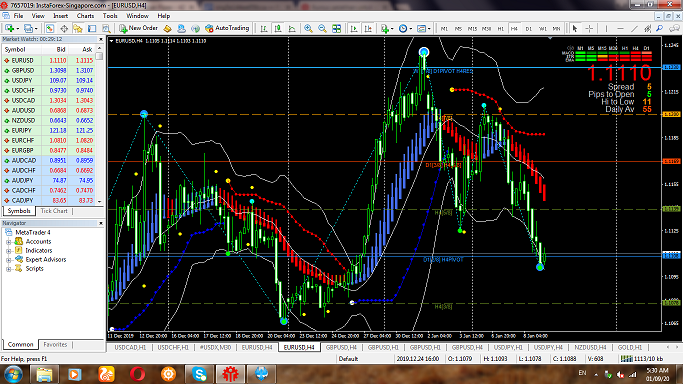Select the M1 timeframe

point(444,28)
